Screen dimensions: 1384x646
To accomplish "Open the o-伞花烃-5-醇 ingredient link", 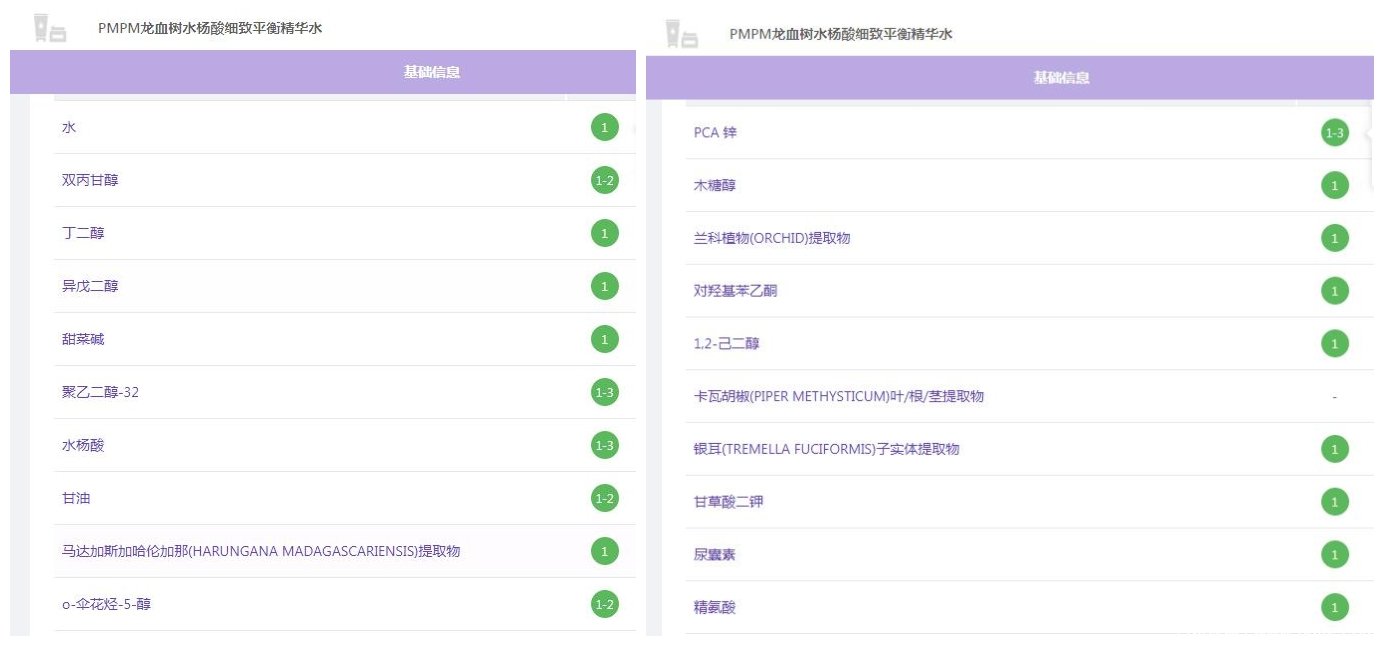I will (x=107, y=604).
